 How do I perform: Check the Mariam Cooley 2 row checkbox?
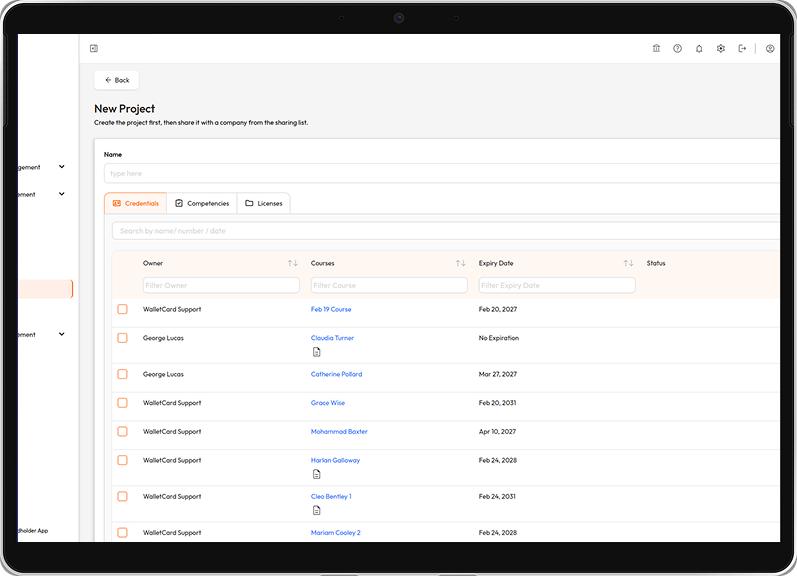pyautogui.click(x=122, y=533)
